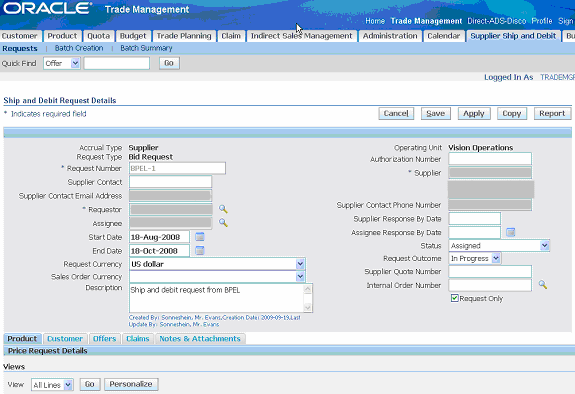This screenshot has height=394, width=575.
Task: Switch to Product top tab
Action: (62, 36)
